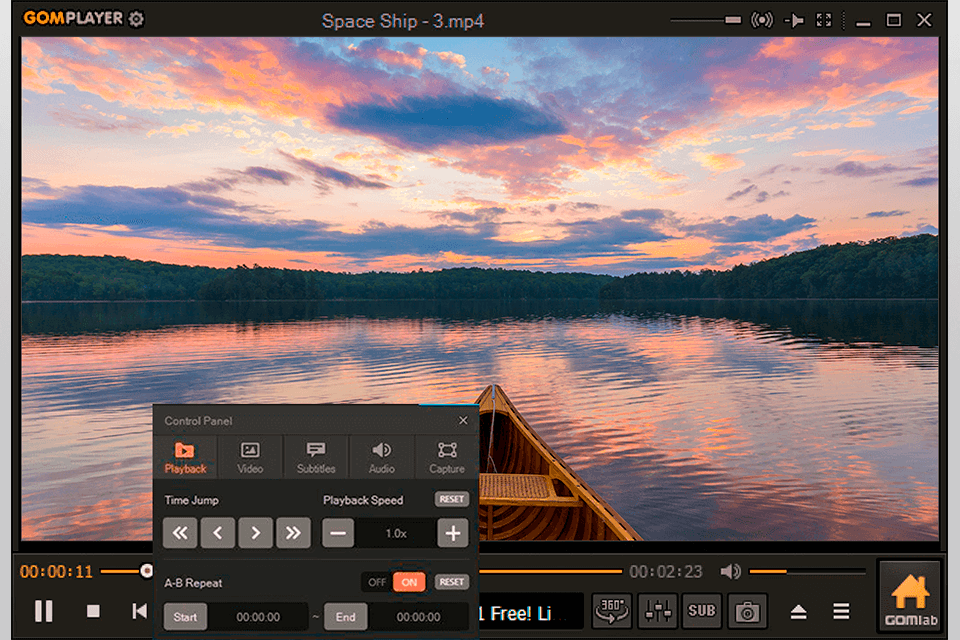960x640 pixels.
Task: Pause the video playback
Action: [x=43, y=611]
